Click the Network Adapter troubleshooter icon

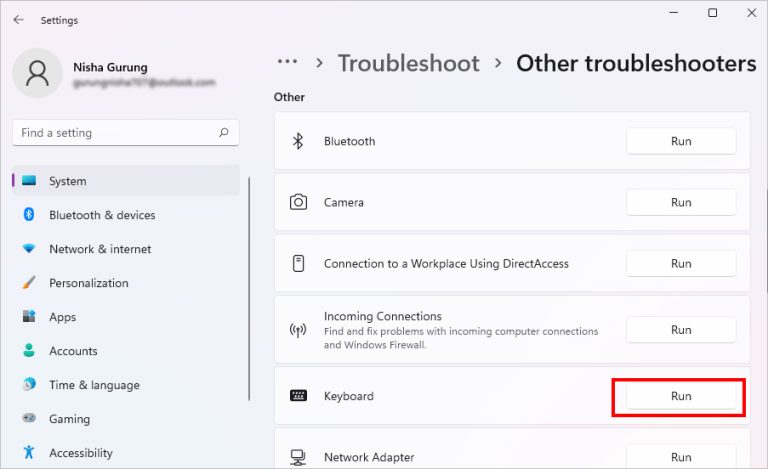(x=298, y=457)
